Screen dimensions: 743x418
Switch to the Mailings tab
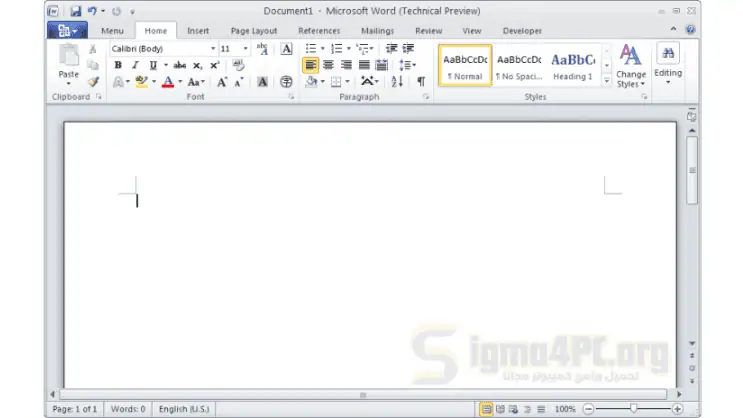click(378, 31)
